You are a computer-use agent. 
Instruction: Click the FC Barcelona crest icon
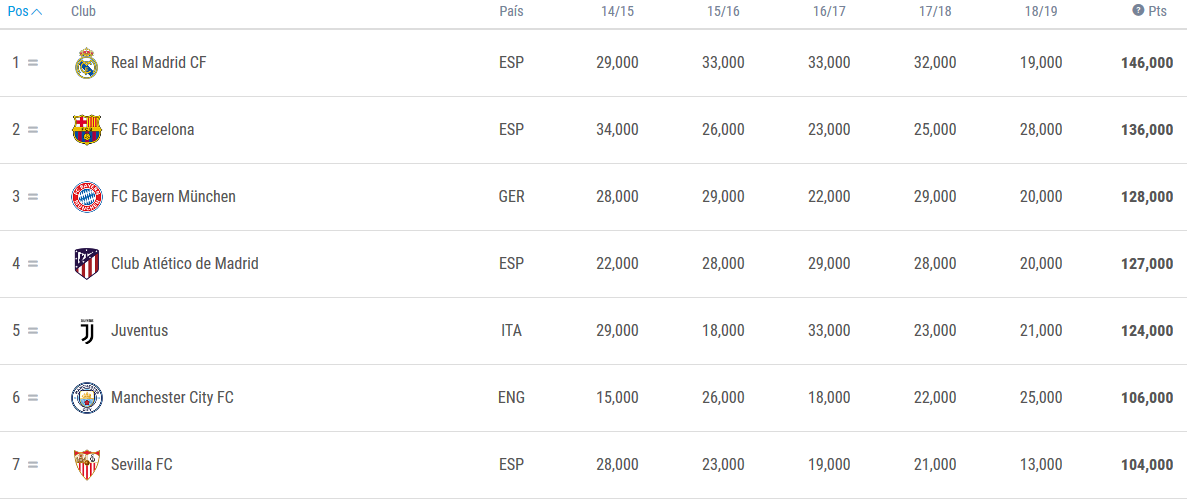[x=86, y=130]
